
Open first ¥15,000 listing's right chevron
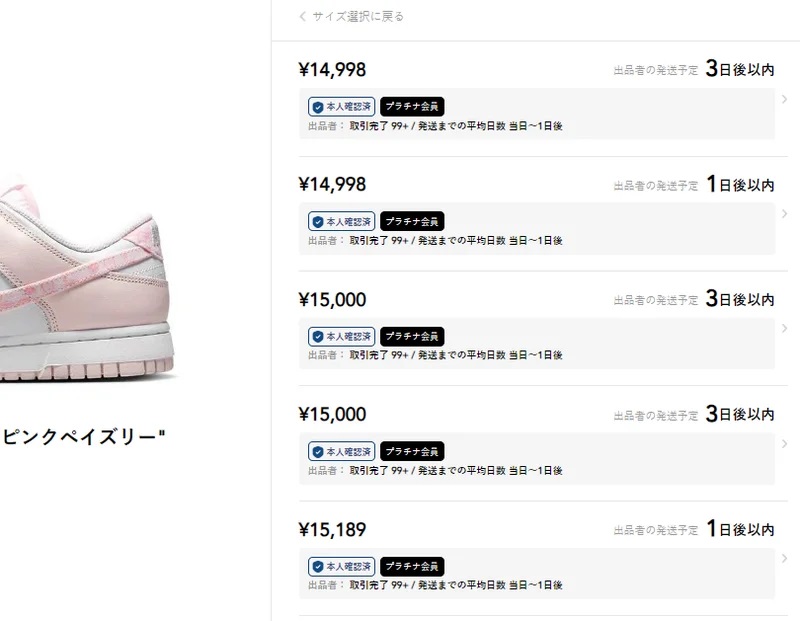coord(785,329)
